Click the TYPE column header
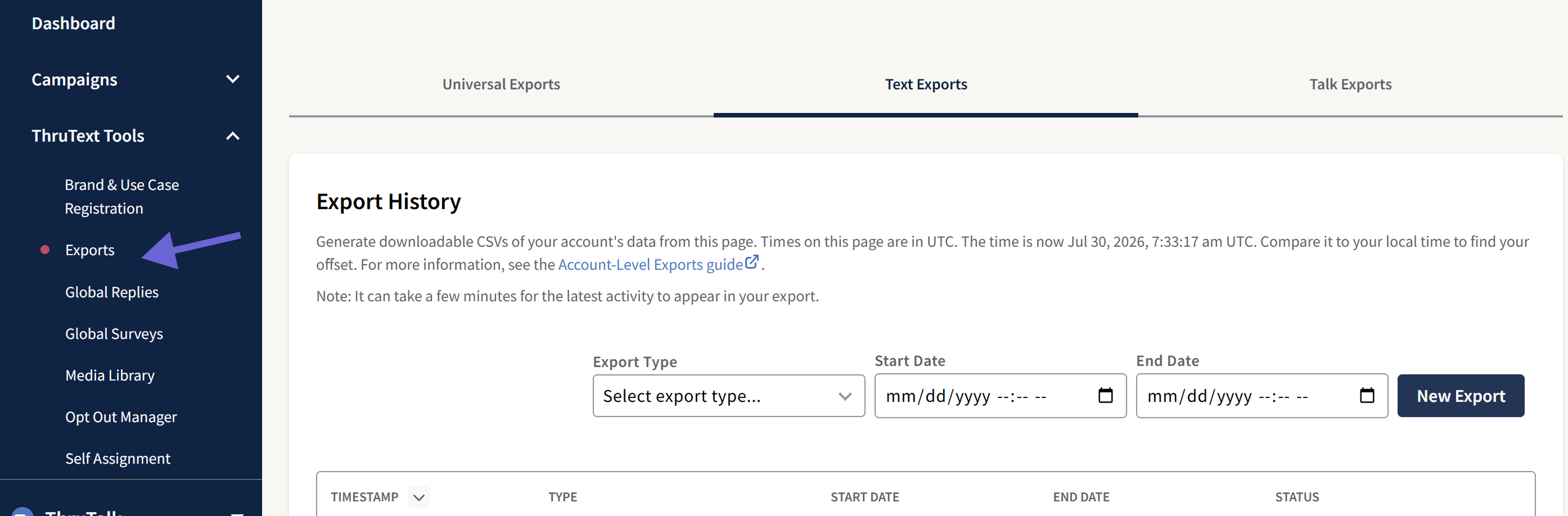Viewport: 1568px width, 516px height. tap(562, 497)
